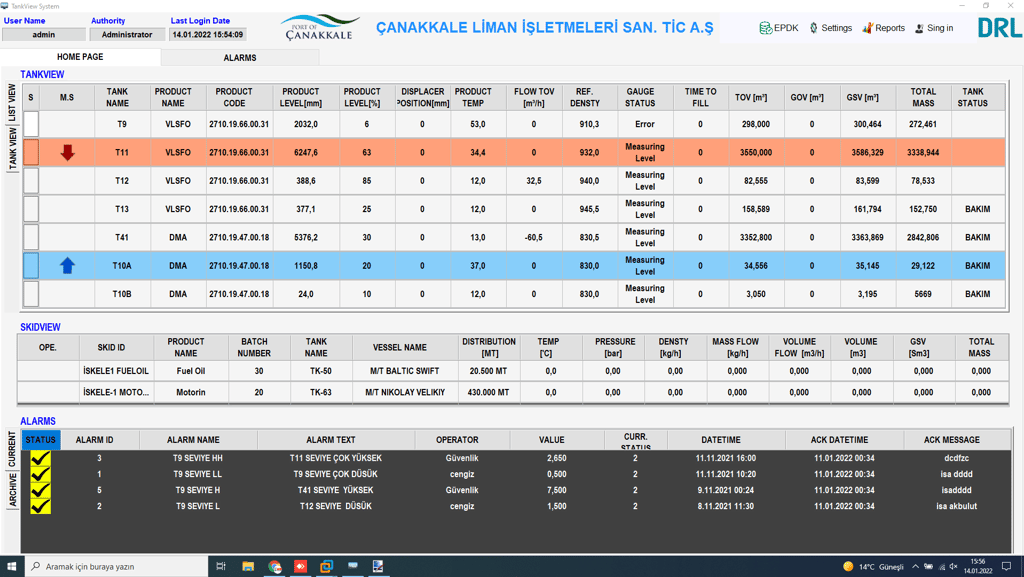The width and height of the screenshot is (1024, 577).
Task: Select product level 6247,6 cell
Action: (306, 152)
